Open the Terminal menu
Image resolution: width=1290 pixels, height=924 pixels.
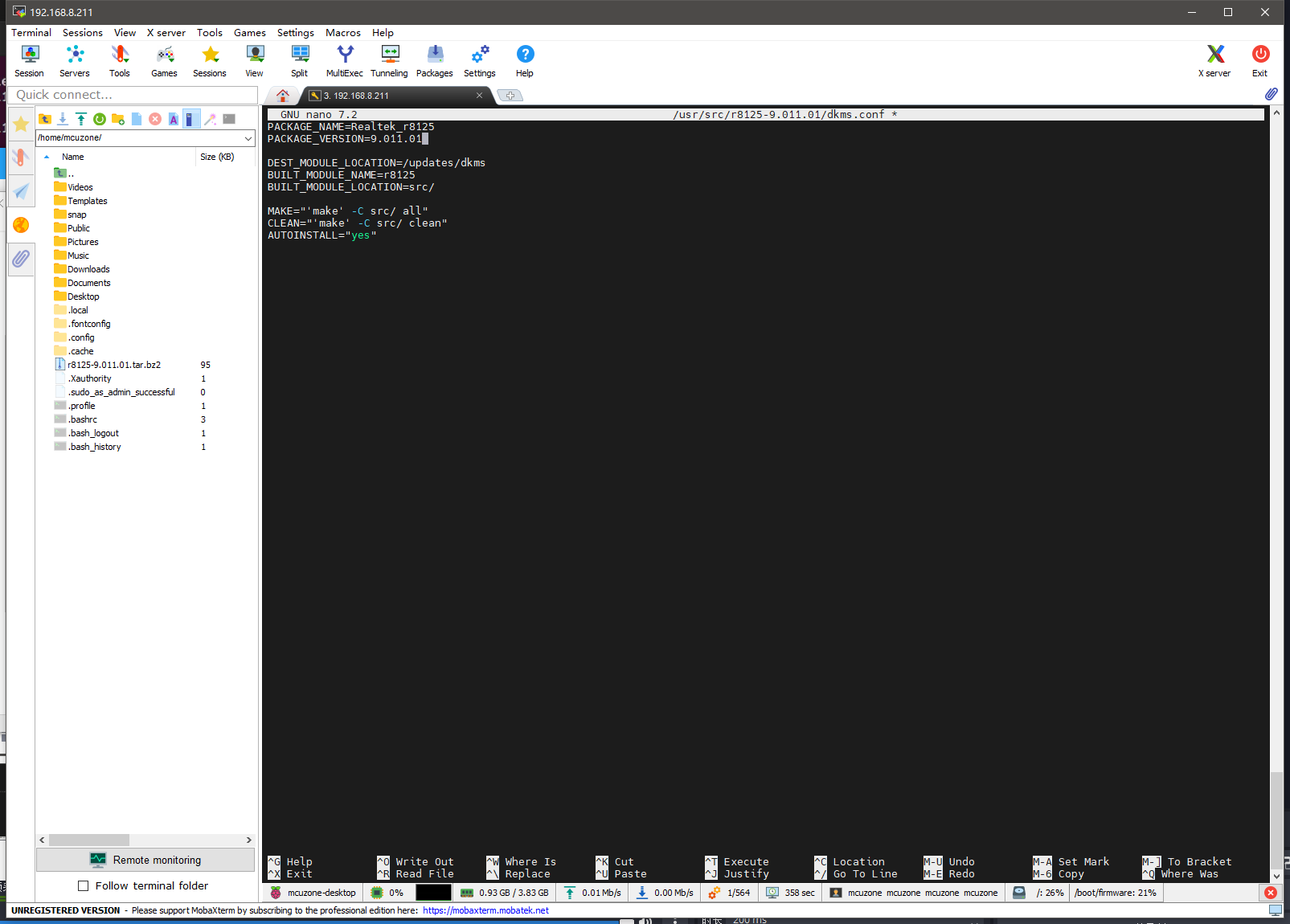coord(31,33)
